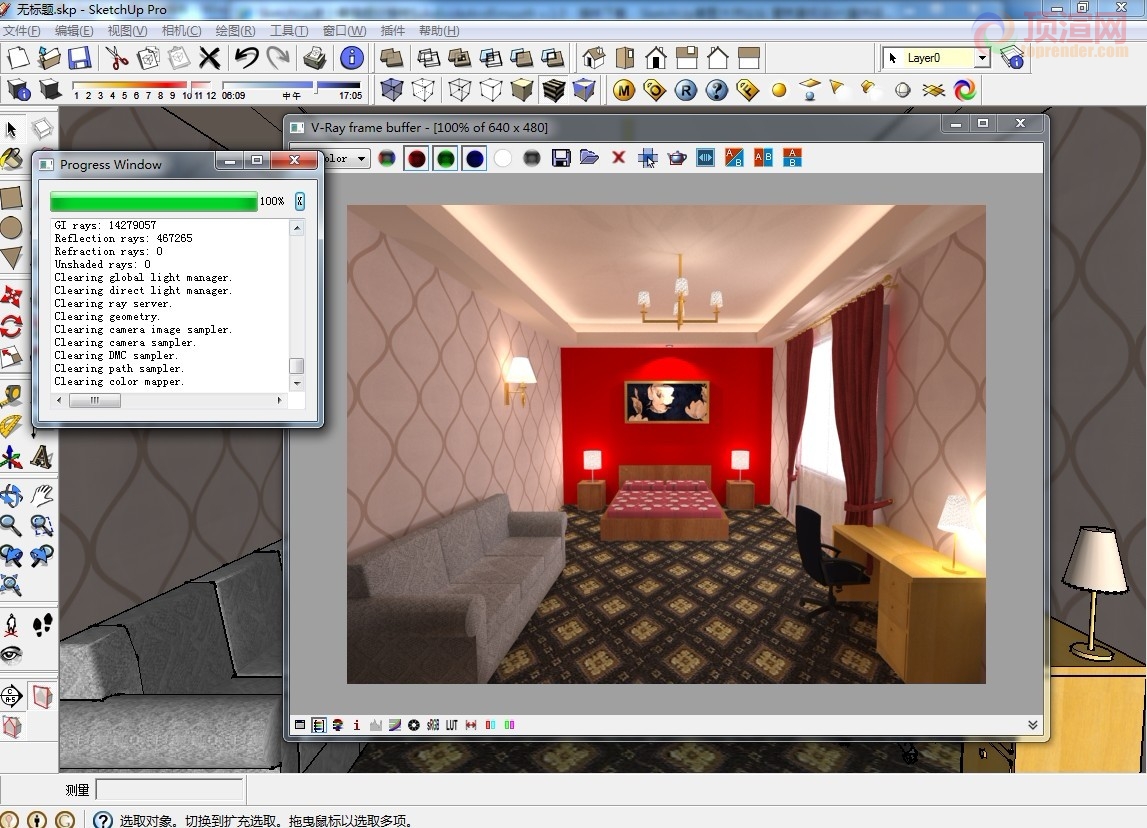
Task: Select the Rectangle drawing tool
Action: [x=11, y=197]
